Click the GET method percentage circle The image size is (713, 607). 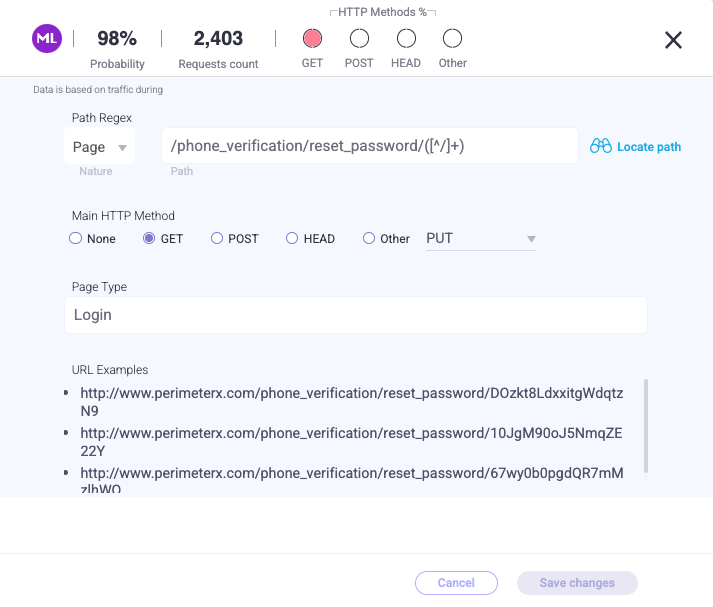click(x=312, y=39)
